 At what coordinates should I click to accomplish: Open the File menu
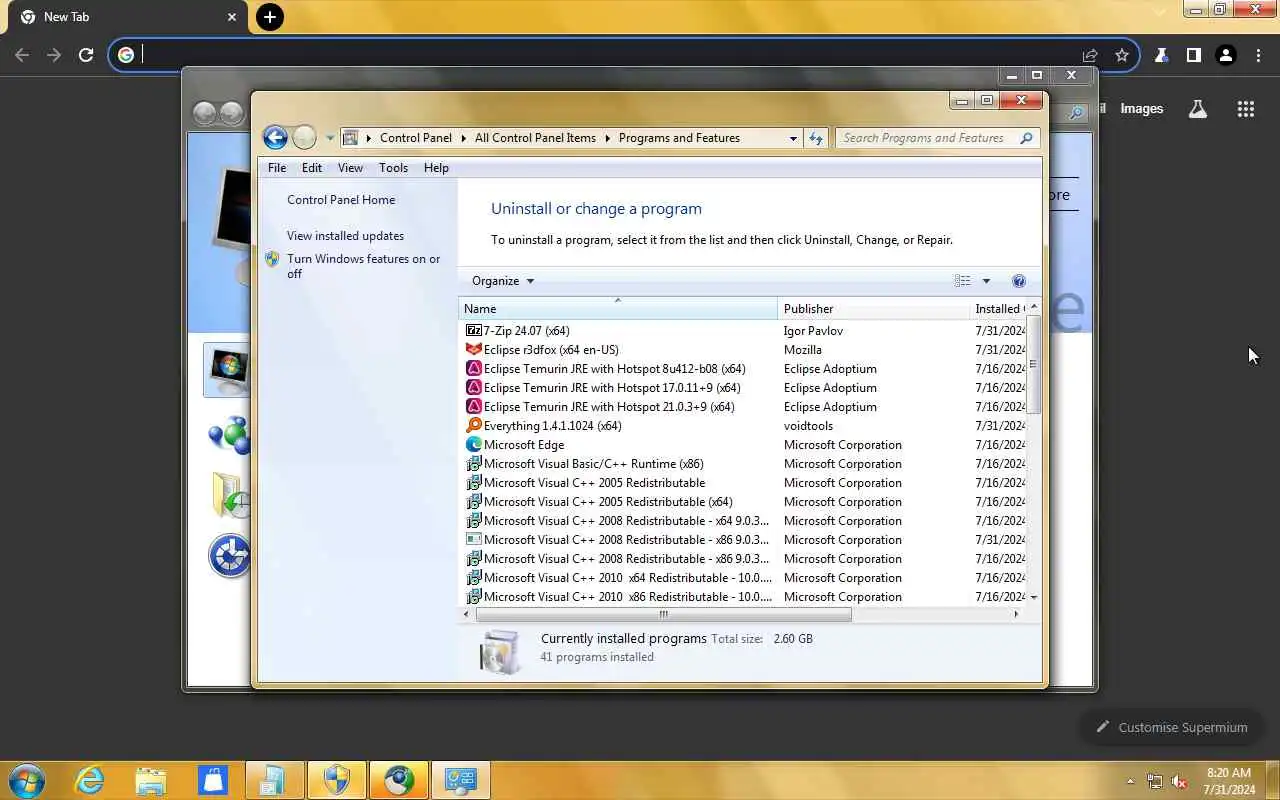(277, 168)
